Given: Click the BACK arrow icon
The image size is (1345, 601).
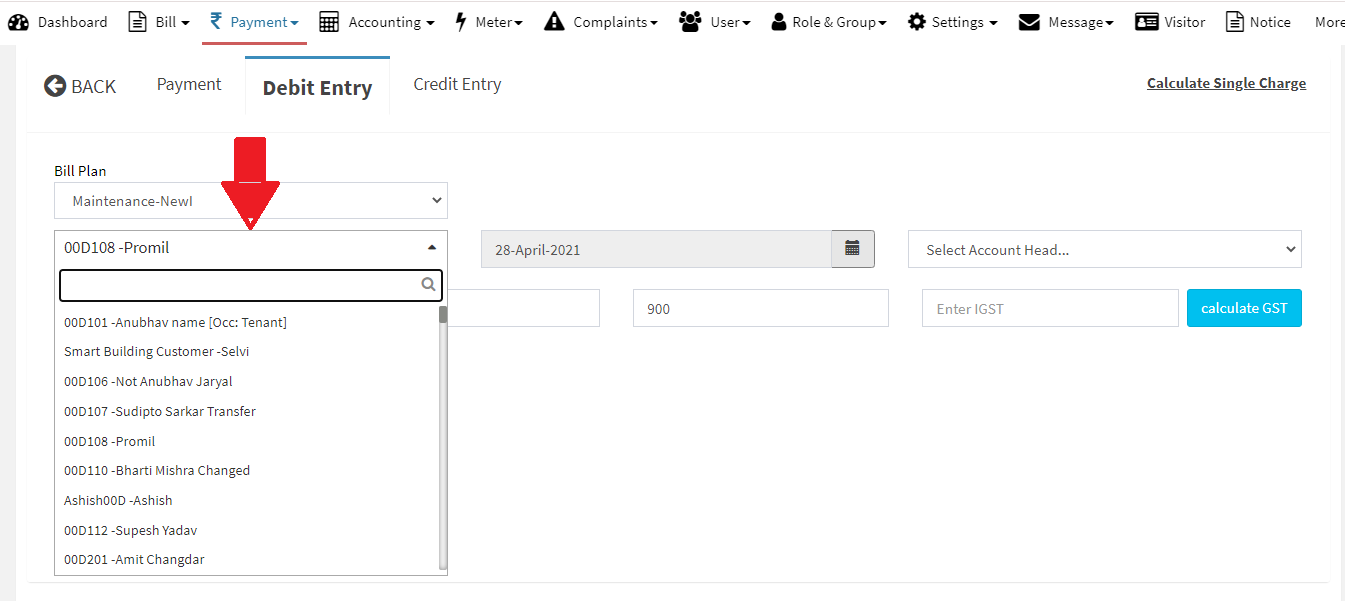Looking at the screenshot, I should (55, 86).
